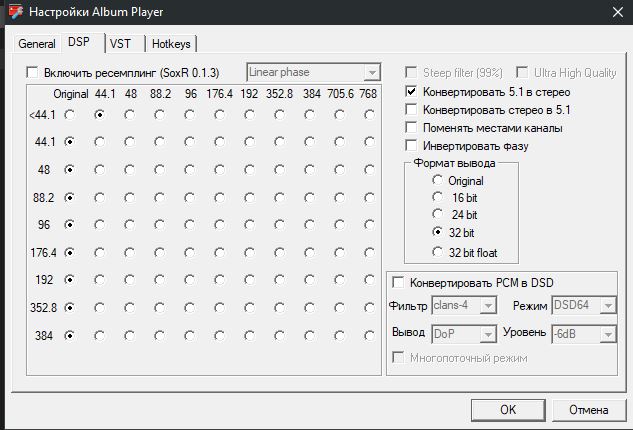Set <44.1 row to 48
The width and height of the screenshot is (633, 430).
130,115
